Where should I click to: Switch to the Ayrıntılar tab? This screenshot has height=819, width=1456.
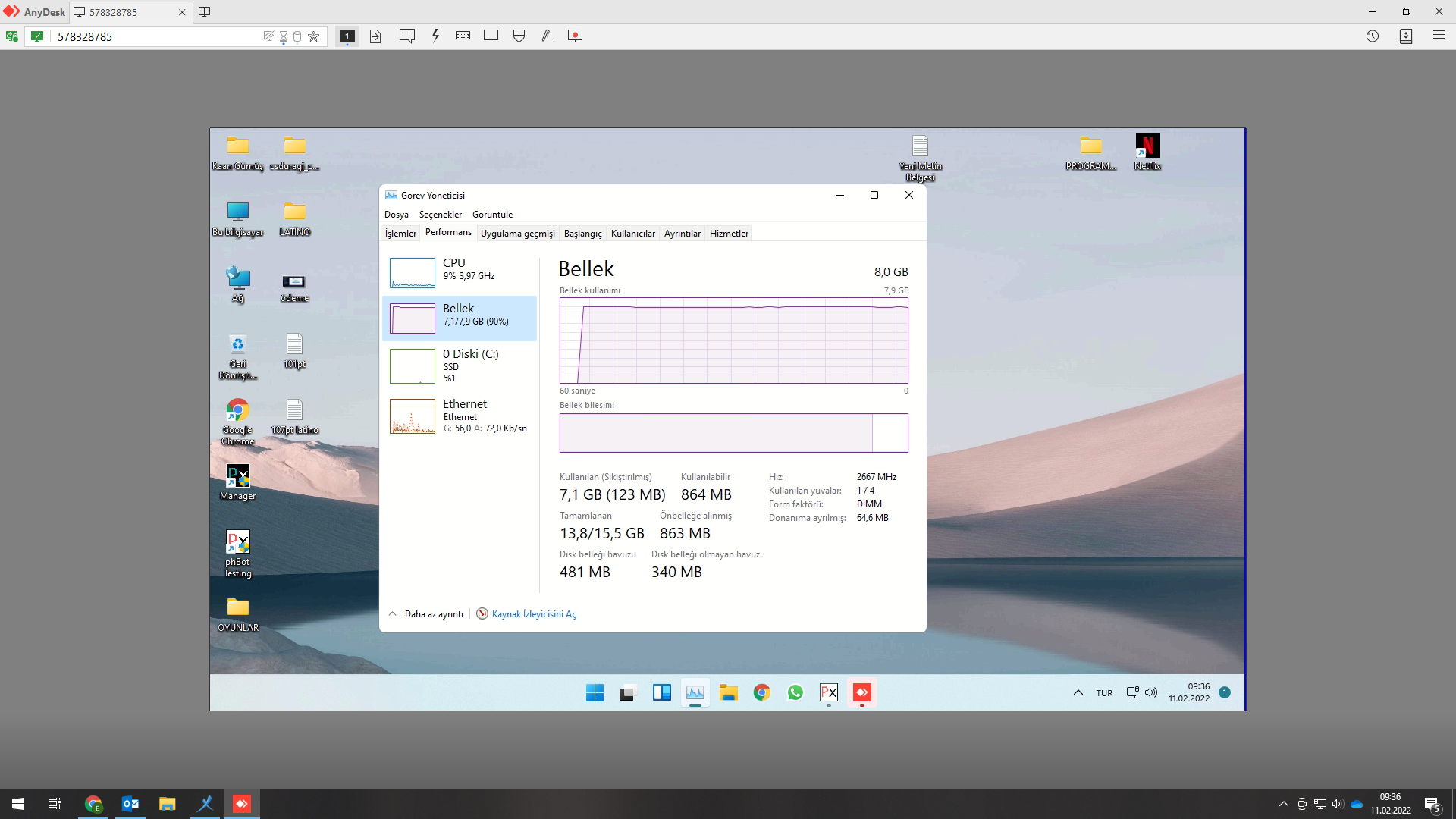pos(682,234)
